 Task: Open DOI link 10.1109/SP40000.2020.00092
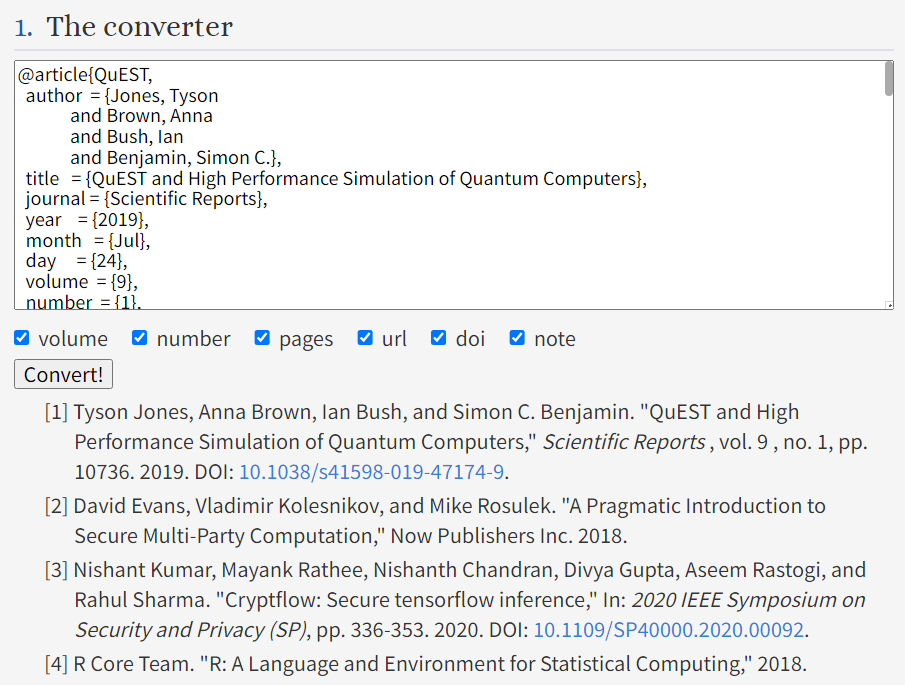(669, 630)
